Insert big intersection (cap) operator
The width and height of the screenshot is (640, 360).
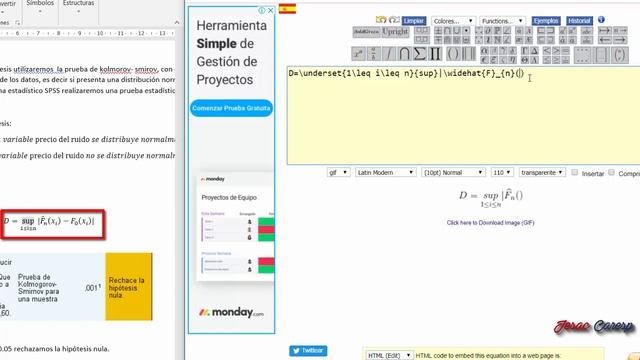point(404,54)
